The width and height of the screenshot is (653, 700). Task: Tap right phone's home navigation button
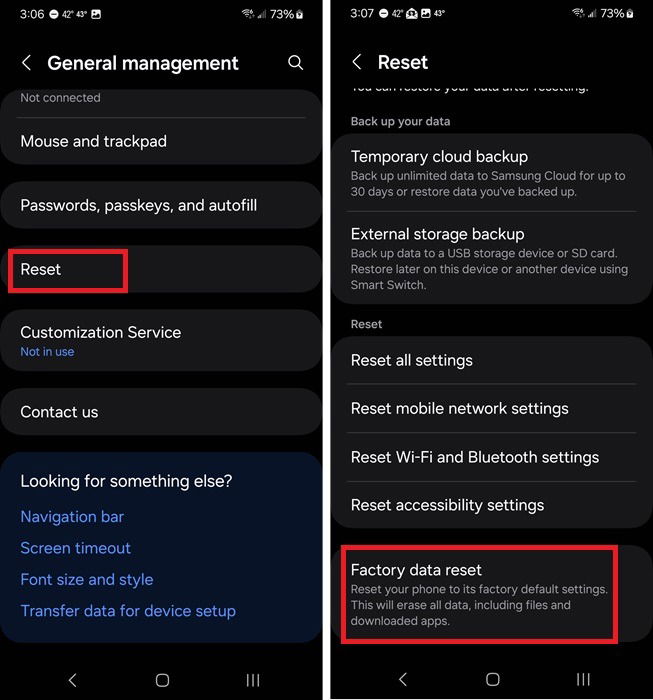tap(492, 679)
